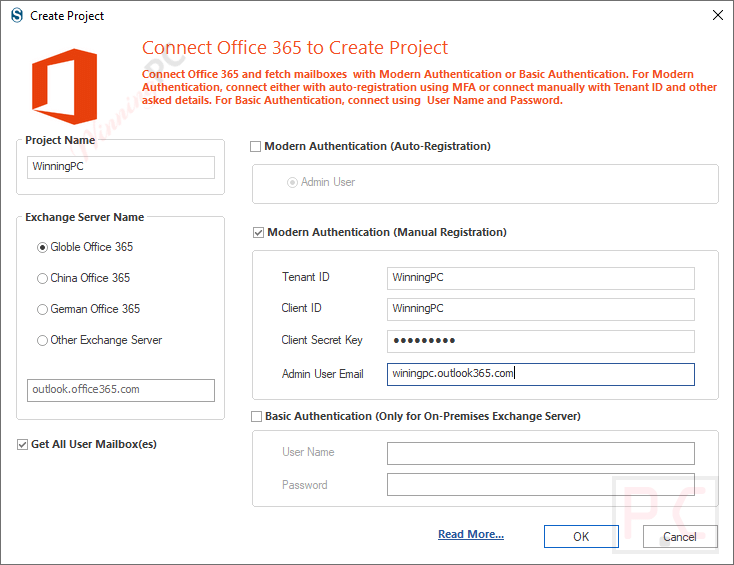Image resolution: width=734 pixels, height=565 pixels.
Task: Close the Create Project dialog
Action: (x=718, y=15)
